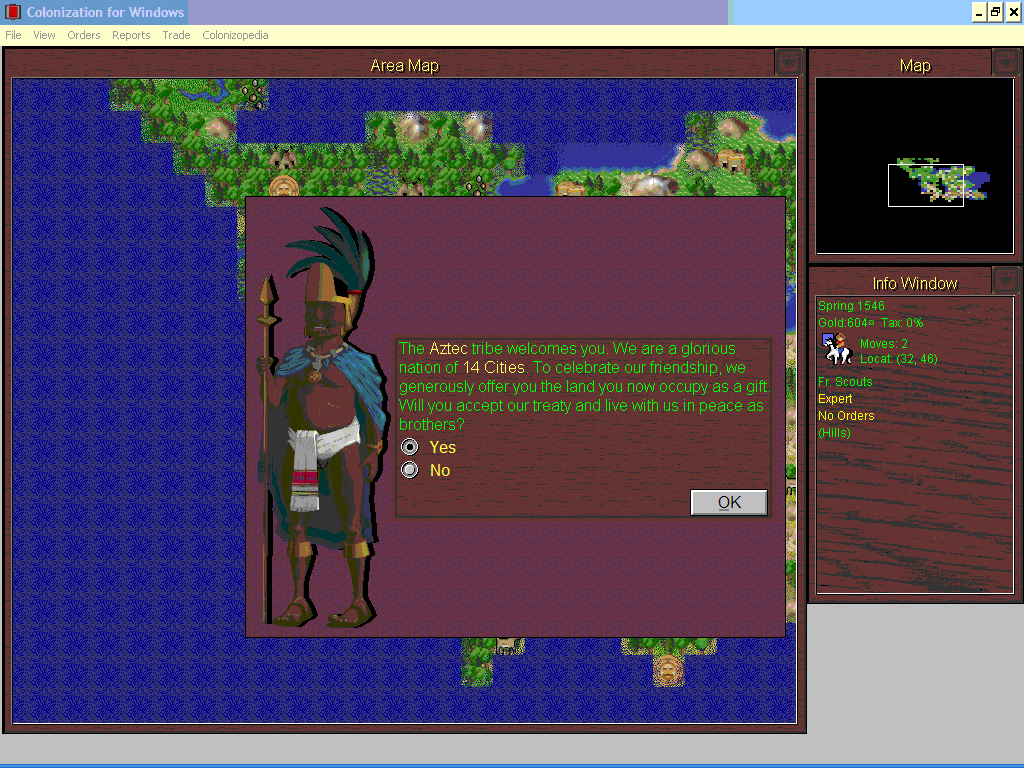Open the File menu
This screenshot has width=1024, height=768.
click(13, 35)
